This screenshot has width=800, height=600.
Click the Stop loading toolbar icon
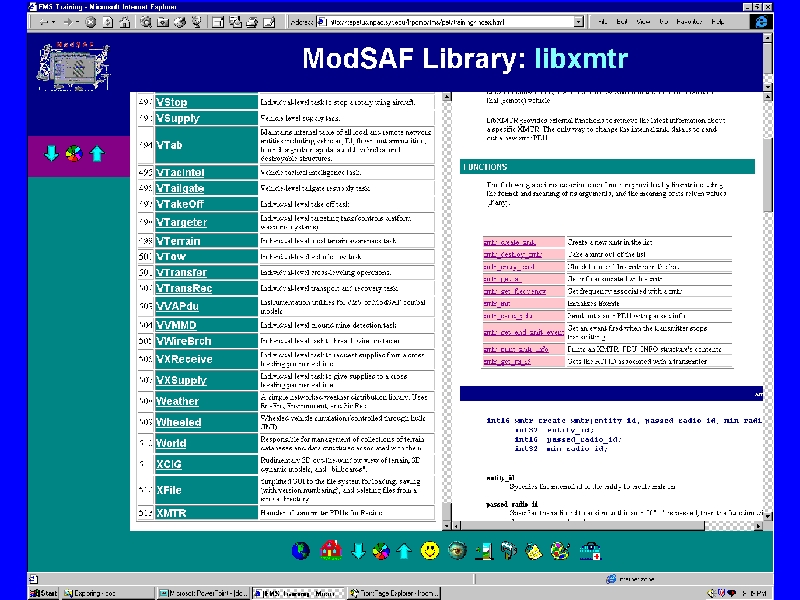point(90,22)
